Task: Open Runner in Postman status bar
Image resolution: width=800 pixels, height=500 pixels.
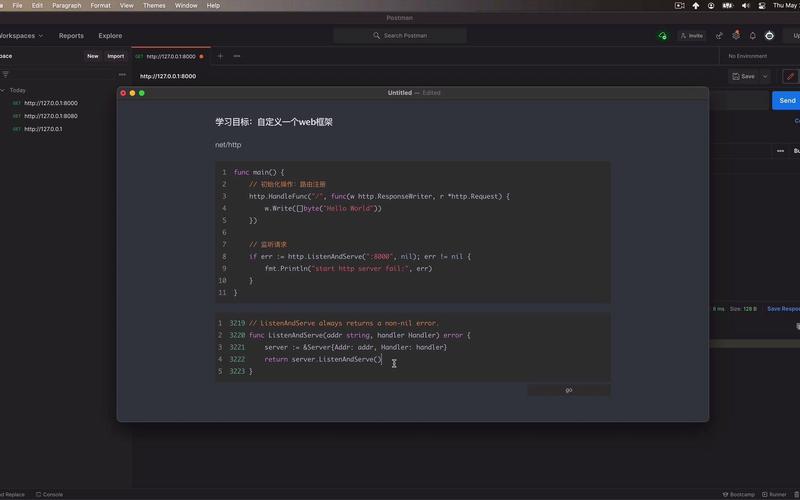Action: (x=774, y=494)
